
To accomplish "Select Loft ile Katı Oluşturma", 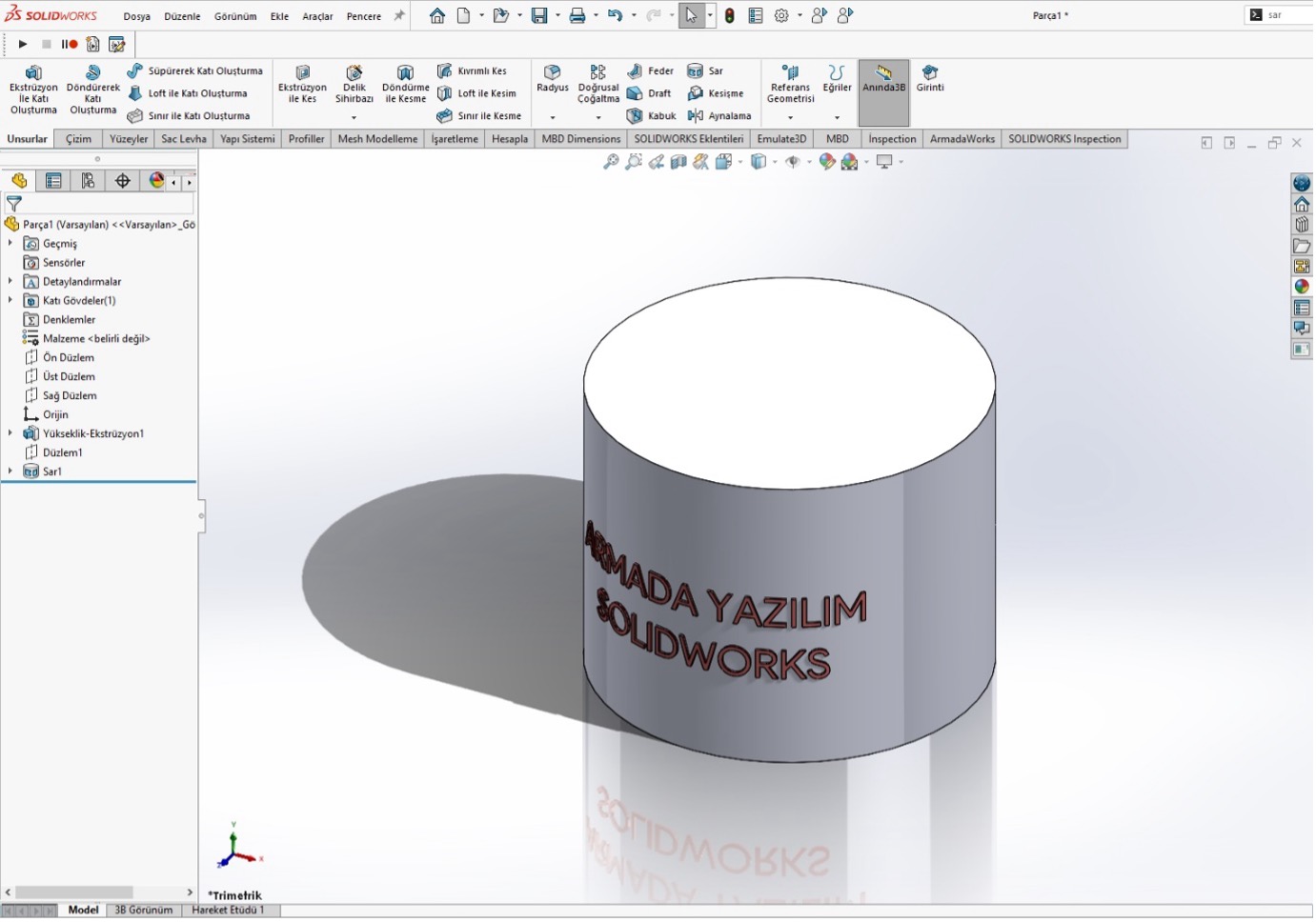I will pos(188,93).
